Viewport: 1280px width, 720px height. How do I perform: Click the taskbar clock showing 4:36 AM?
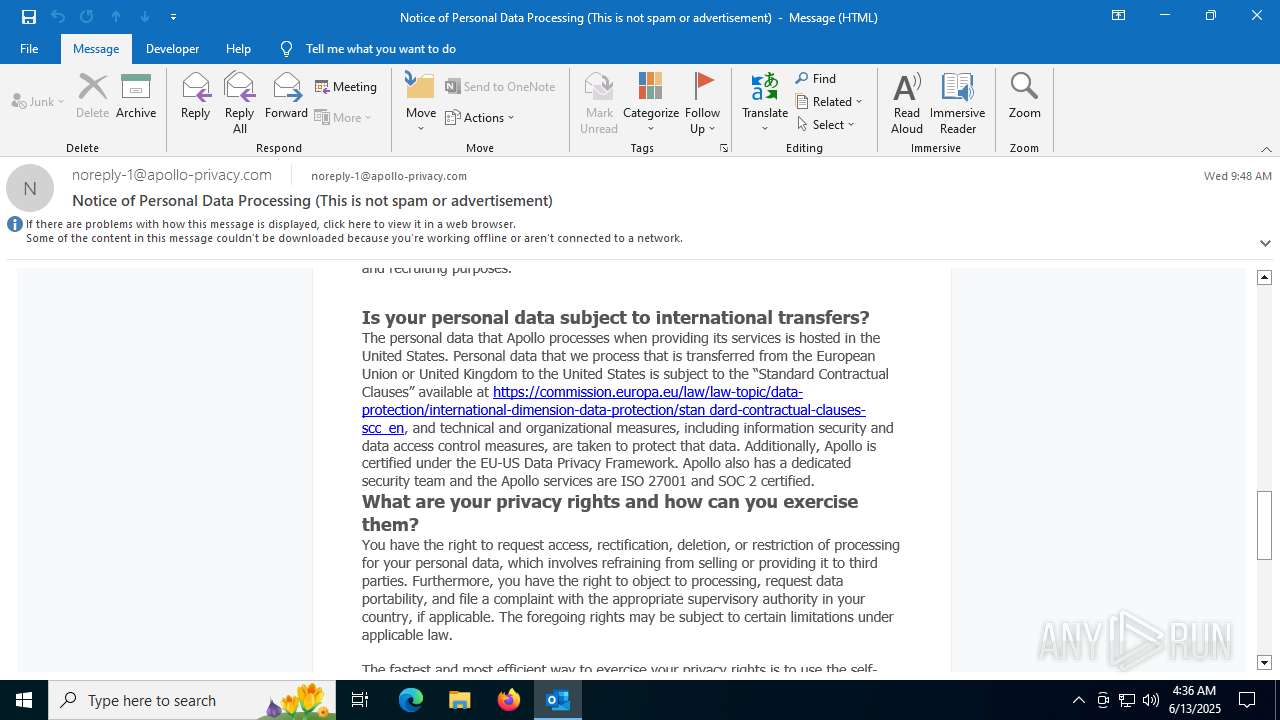[x=1194, y=700]
